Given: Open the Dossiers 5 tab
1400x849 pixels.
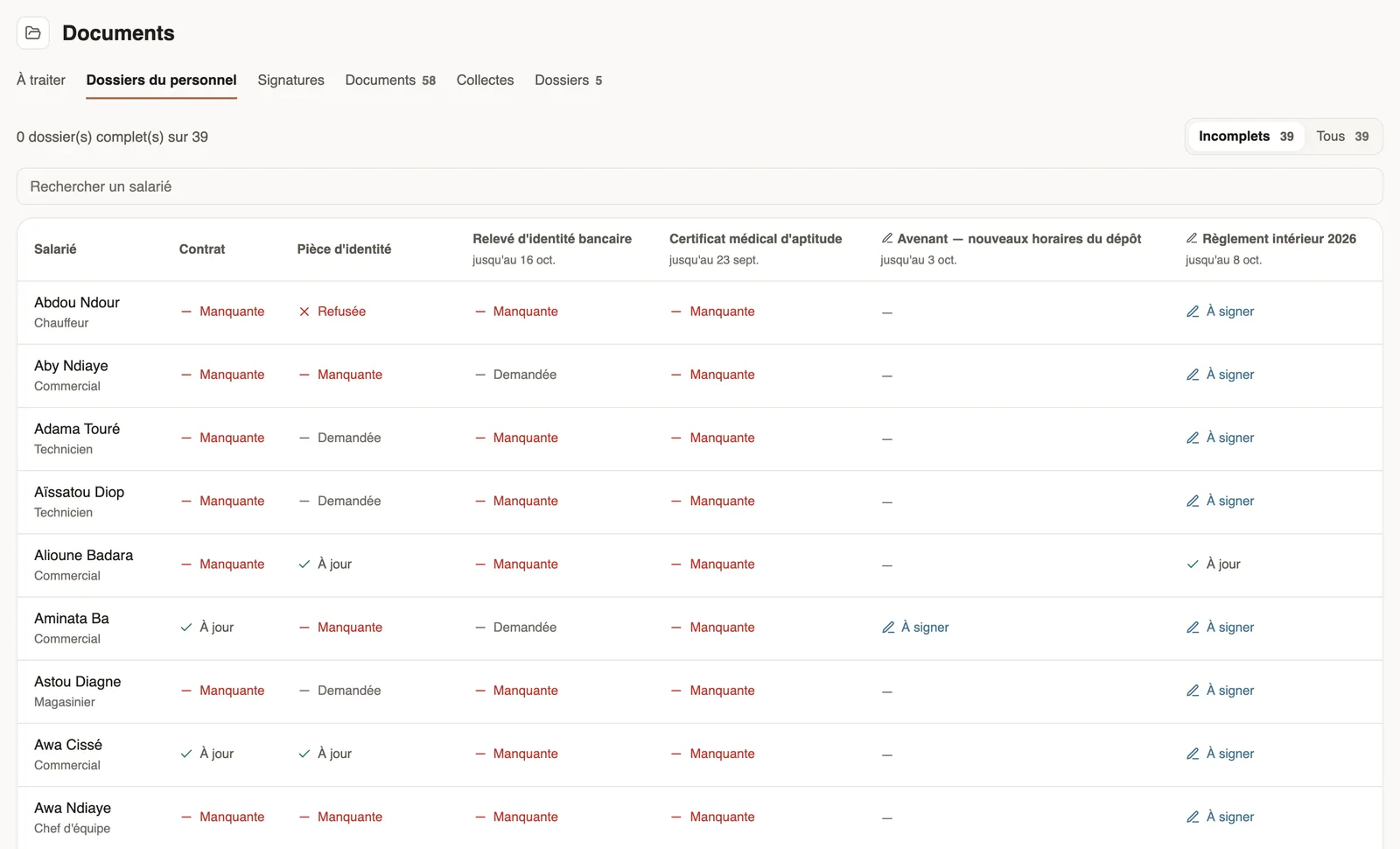Looking at the screenshot, I should pyautogui.click(x=569, y=80).
